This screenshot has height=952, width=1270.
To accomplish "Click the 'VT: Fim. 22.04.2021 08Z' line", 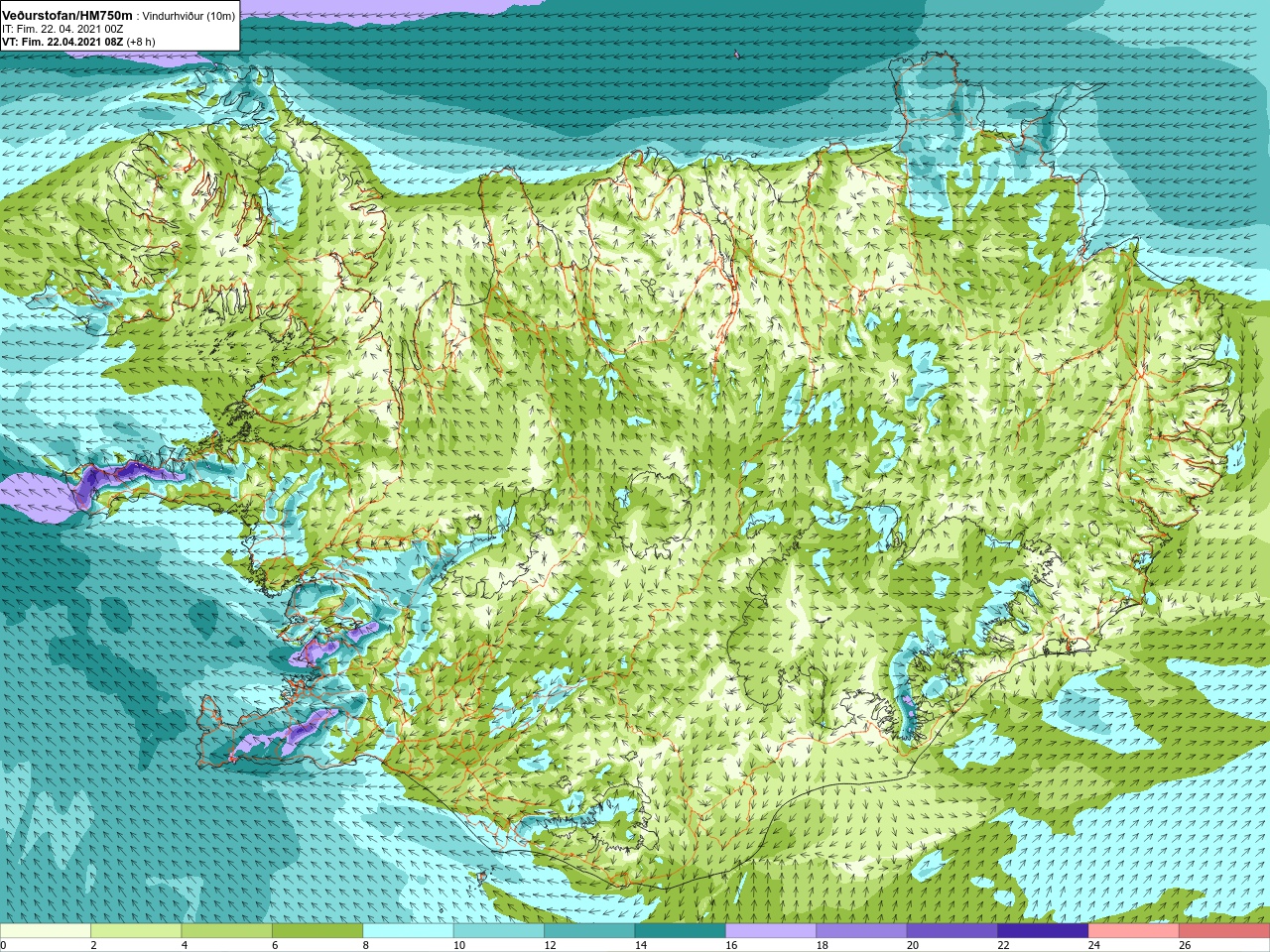I will [x=63, y=42].
